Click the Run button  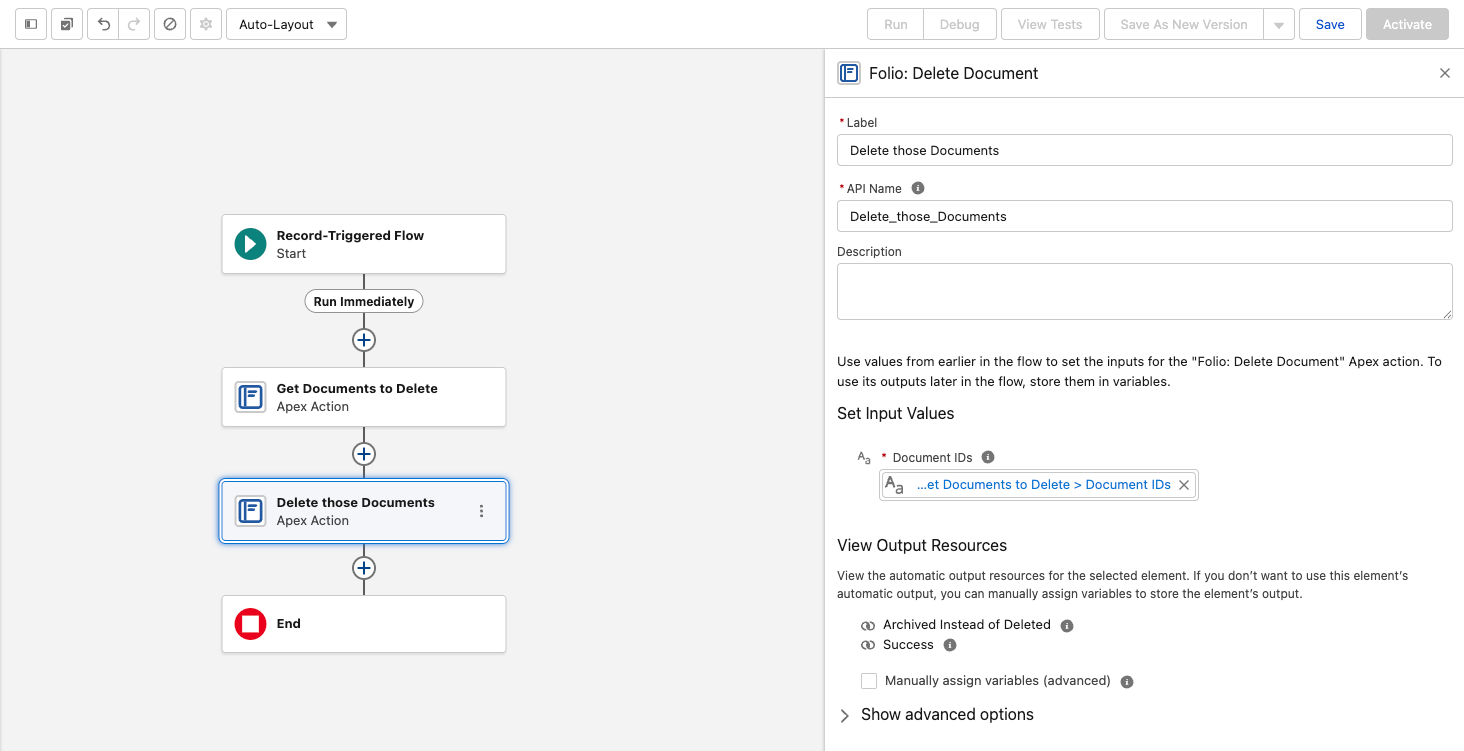coord(896,24)
